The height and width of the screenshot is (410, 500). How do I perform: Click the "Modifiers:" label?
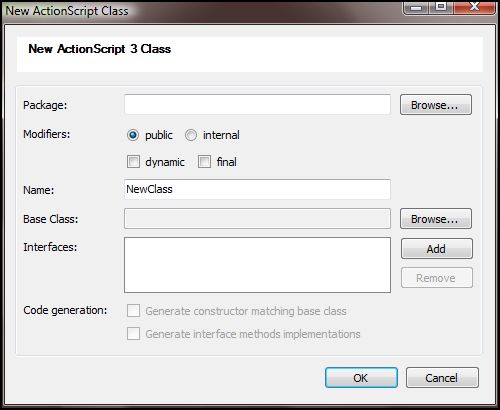[x=47, y=134]
